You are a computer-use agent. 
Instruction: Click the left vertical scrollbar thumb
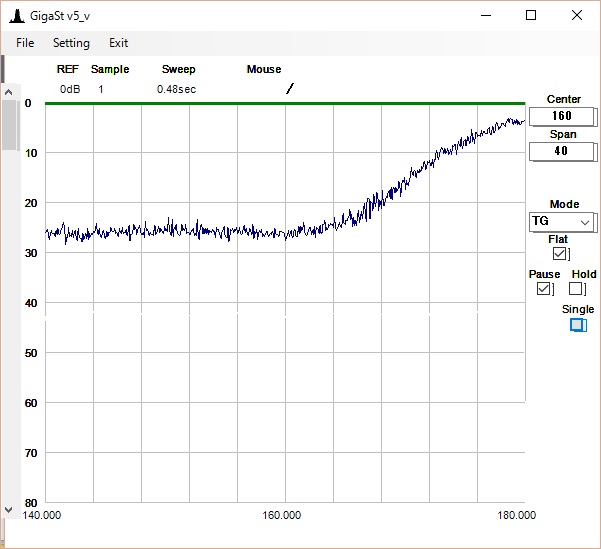[8, 125]
